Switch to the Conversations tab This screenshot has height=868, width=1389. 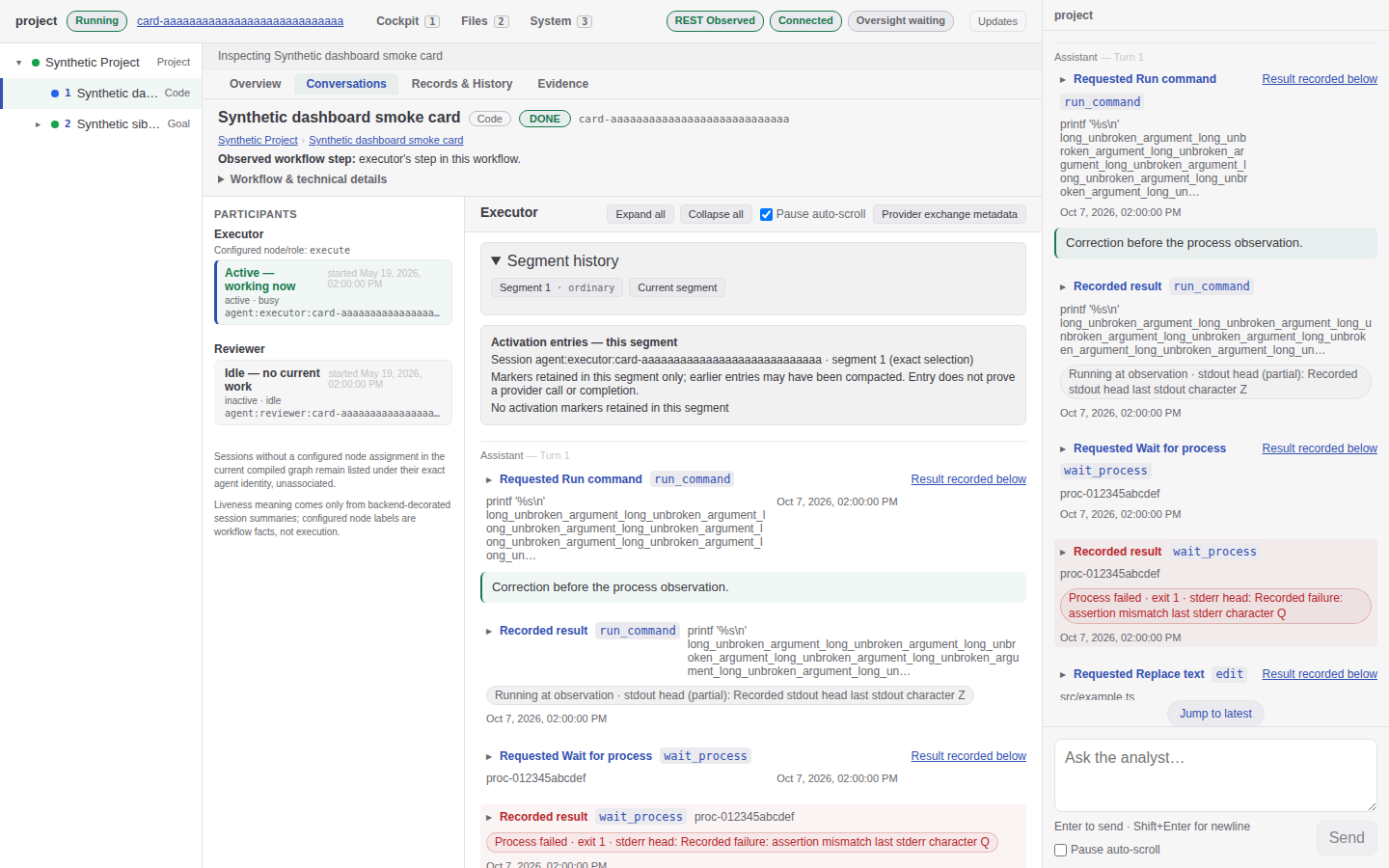point(346,84)
